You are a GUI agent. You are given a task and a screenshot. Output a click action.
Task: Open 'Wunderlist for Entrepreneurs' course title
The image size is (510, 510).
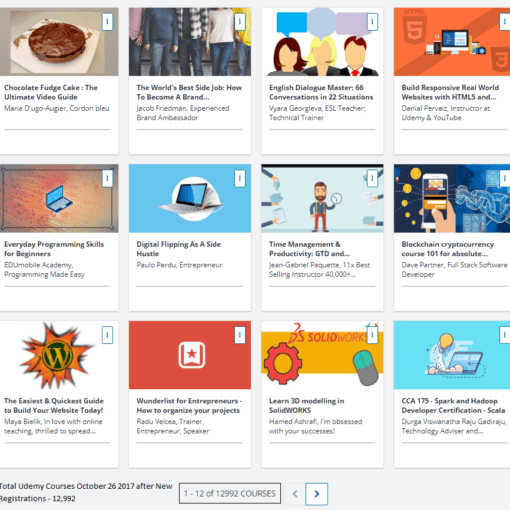tap(189, 406)
